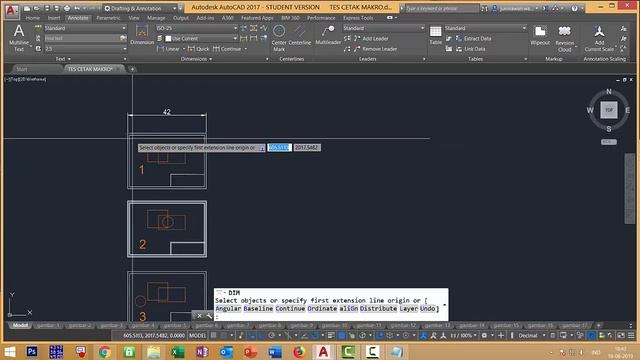
Task: Open Photoshop from the taskbar
Action: 32,351
